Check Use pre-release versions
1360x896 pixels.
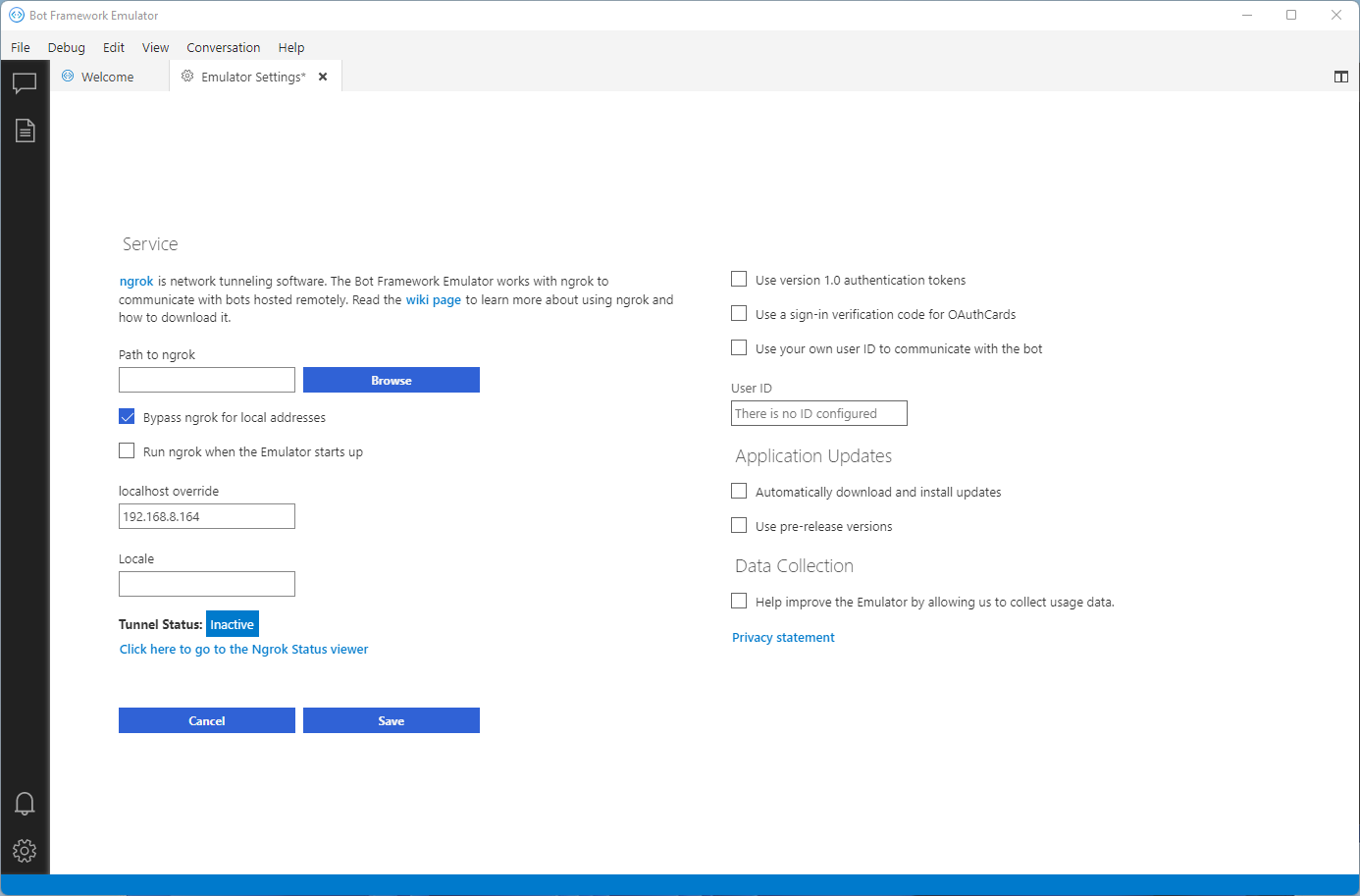[739, 525]
